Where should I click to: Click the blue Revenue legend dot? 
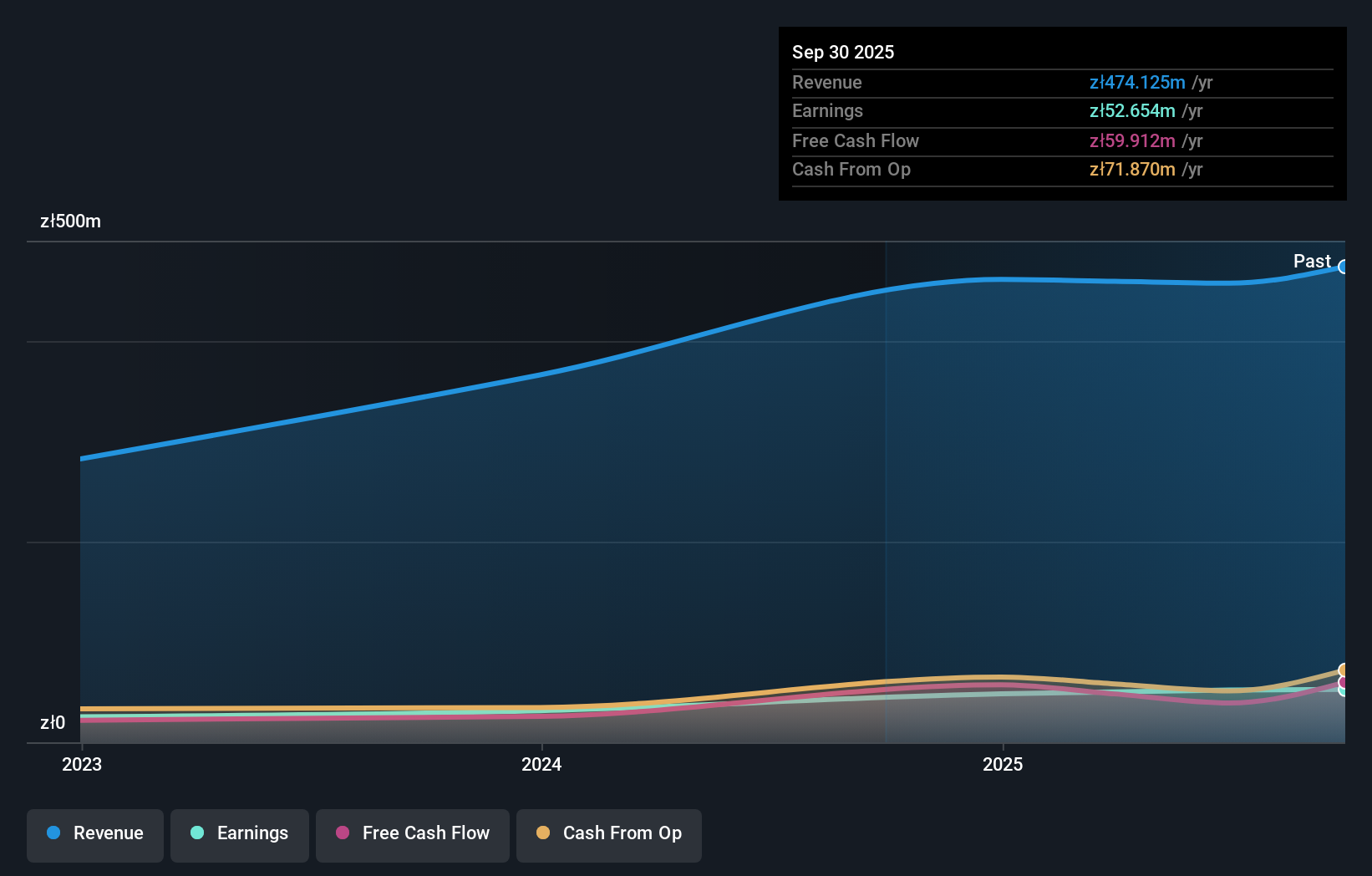[52, 833]
